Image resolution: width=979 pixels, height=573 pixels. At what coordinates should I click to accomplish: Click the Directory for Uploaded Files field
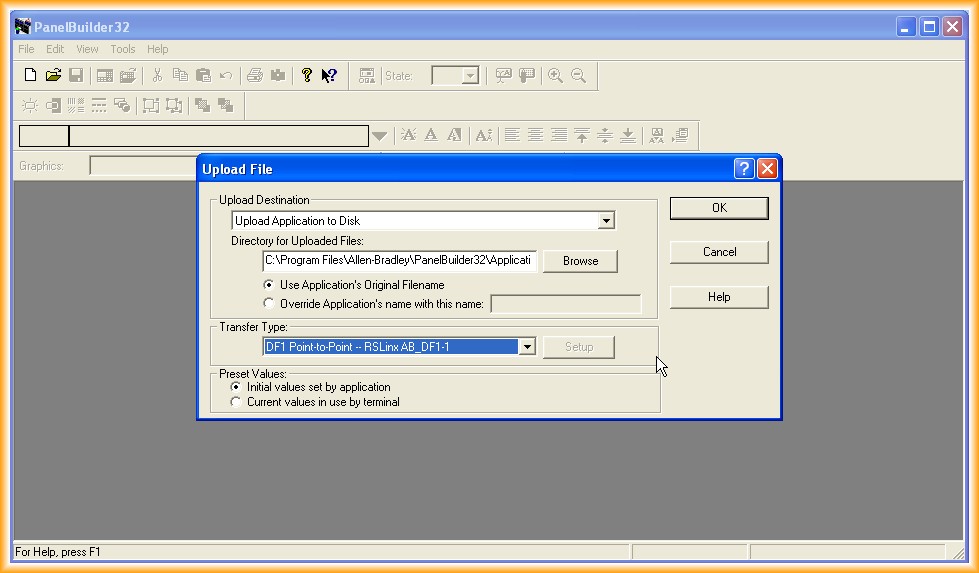tap(400, 261)
